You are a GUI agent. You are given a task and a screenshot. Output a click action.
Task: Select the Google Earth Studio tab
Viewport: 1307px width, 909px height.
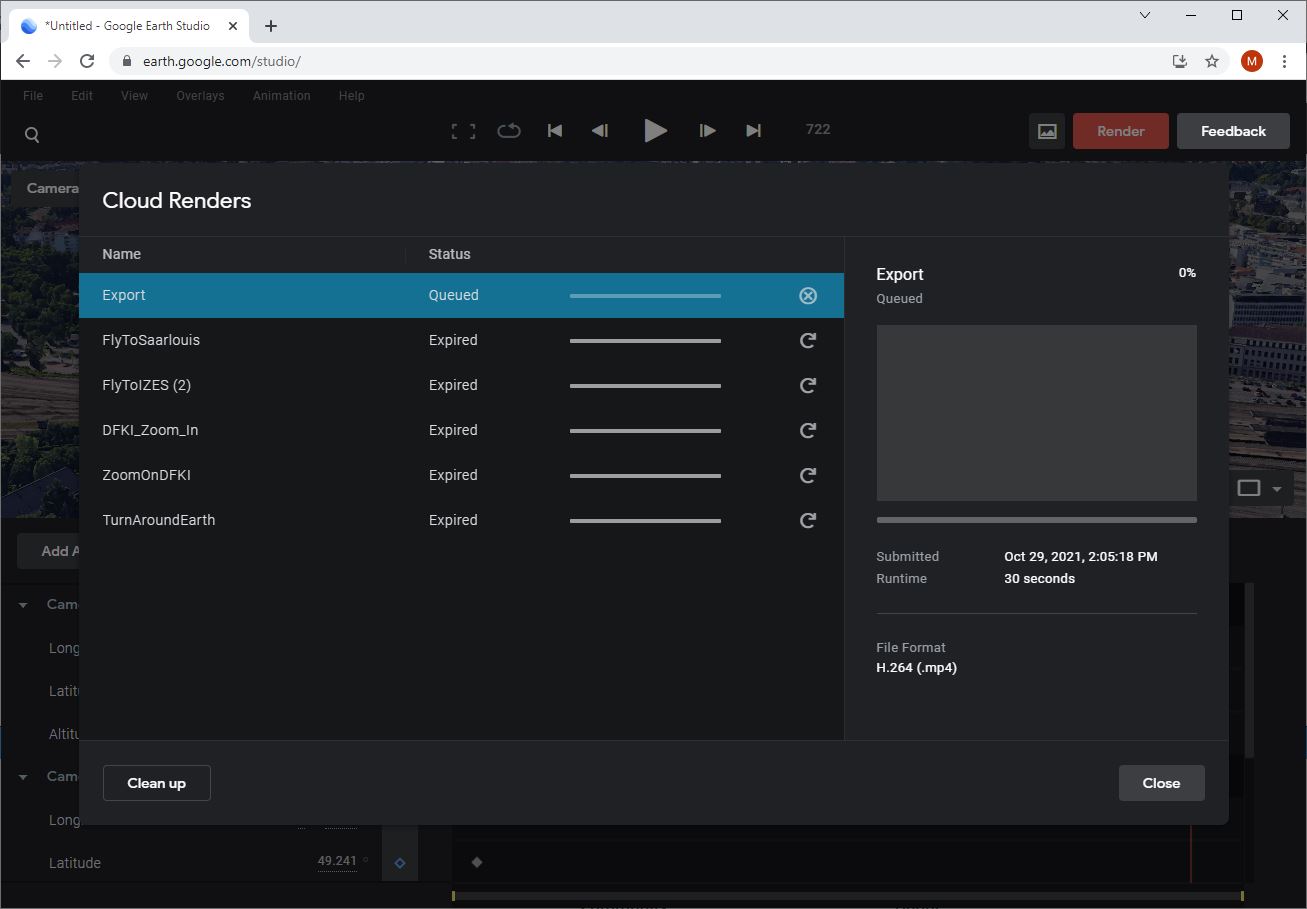click(128, 26)
